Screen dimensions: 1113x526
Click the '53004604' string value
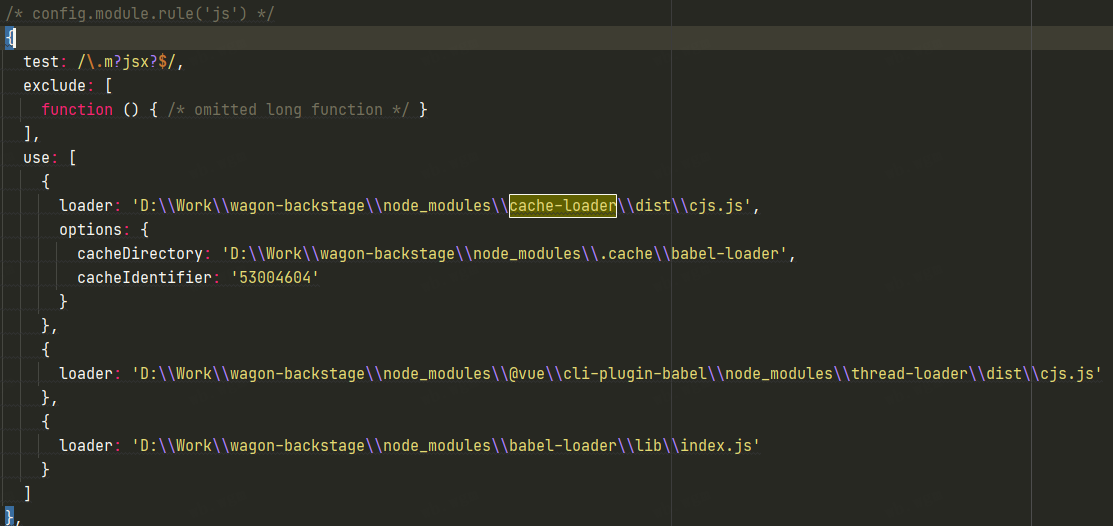tap(273, 278)
